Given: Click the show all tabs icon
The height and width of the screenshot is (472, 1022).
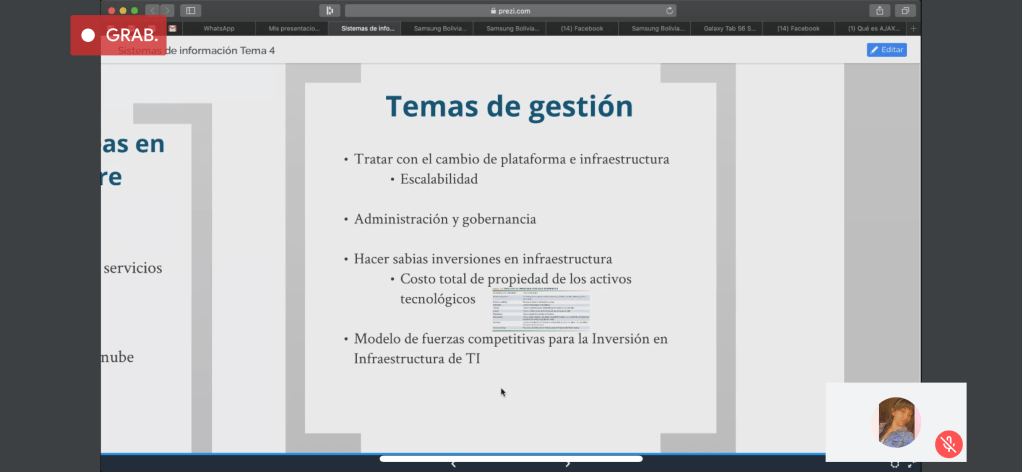Looking at the screenshot, I should coord(905,10).
